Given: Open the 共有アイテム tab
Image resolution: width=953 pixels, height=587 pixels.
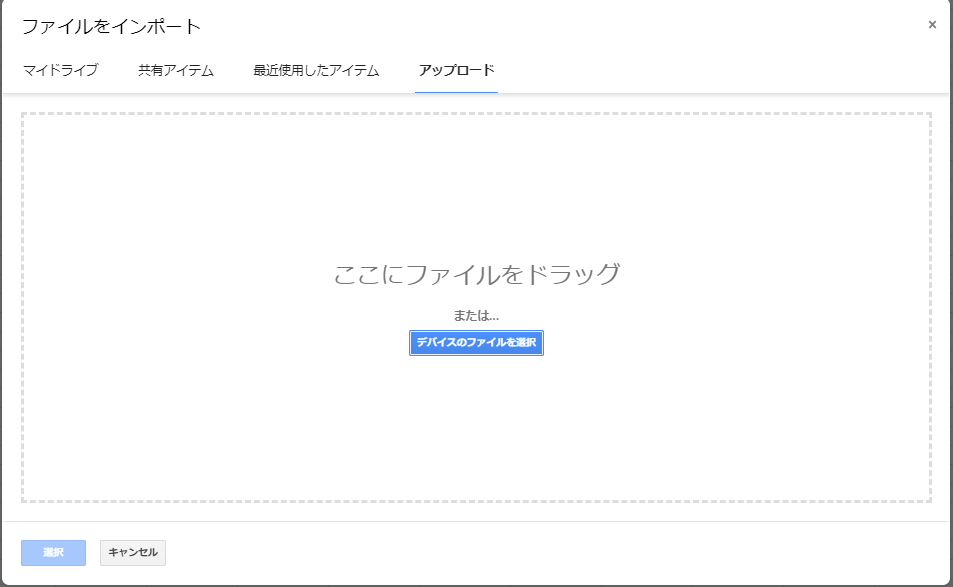Looking at the screenshot, I should pyautogui.click(x=176, y=70).
